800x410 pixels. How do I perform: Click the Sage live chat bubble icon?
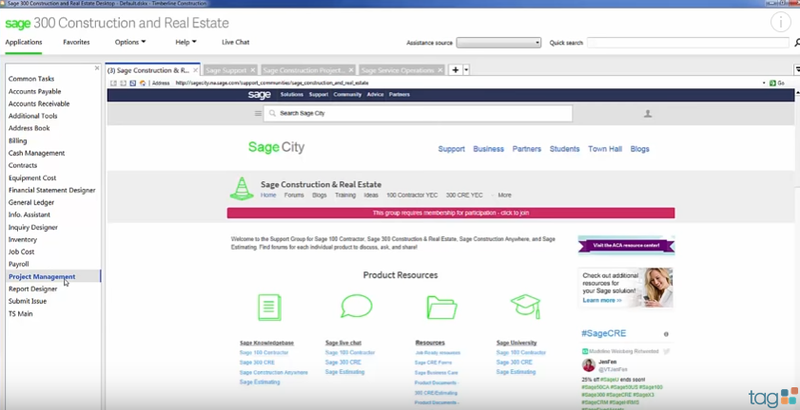356,306
